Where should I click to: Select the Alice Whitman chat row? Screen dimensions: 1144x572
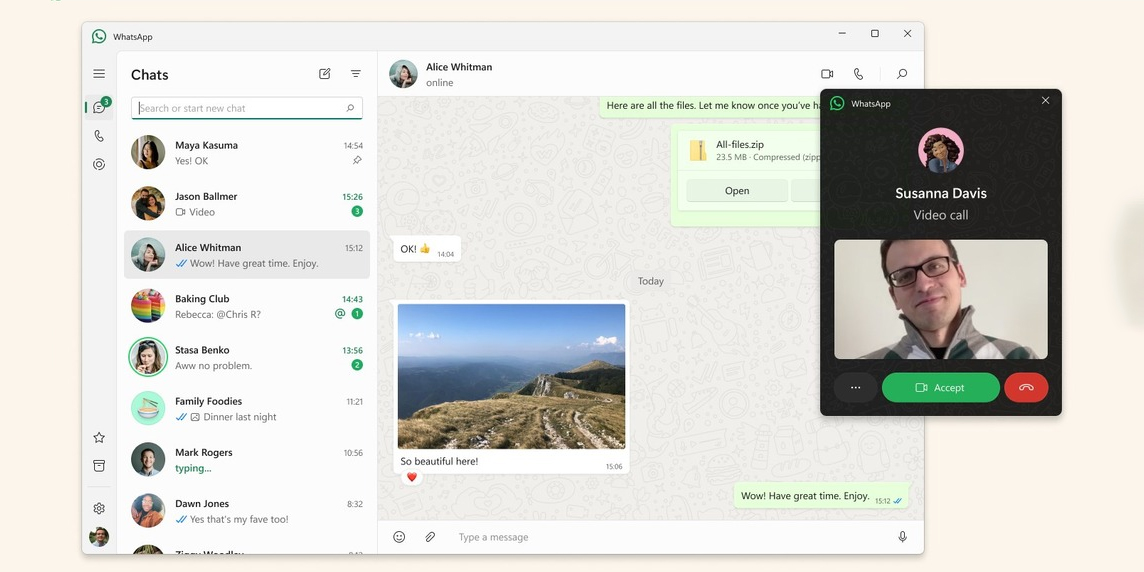(x=247, y=255)
